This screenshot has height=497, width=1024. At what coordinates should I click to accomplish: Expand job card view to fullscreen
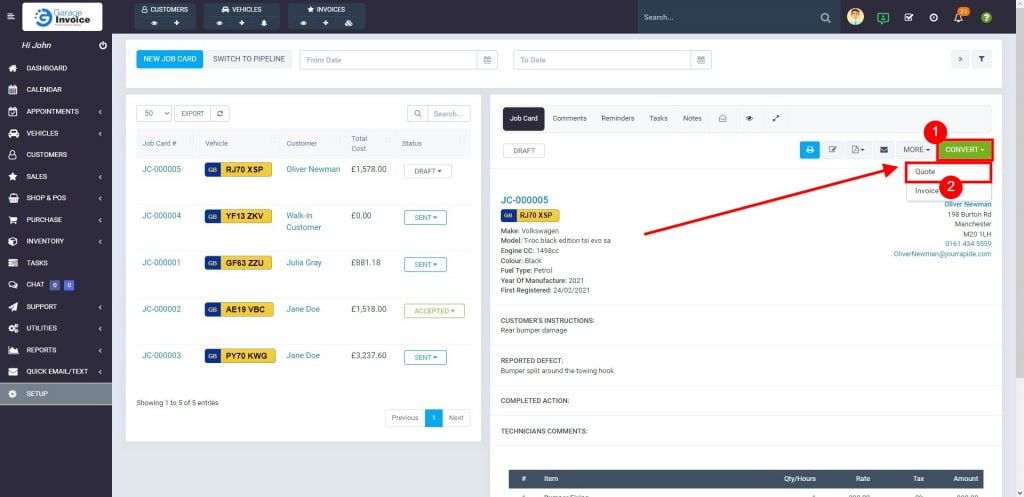click(776, 119)
